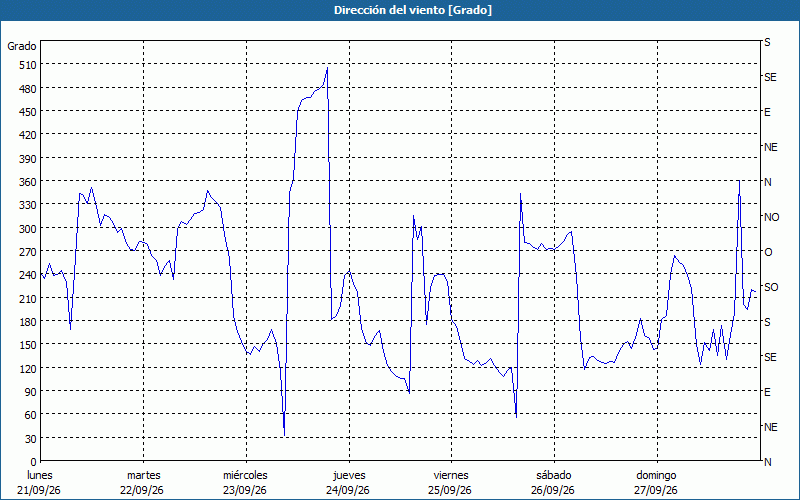Click the date 26/09/26
The width and height of the screenshot is (800, 500).
(553, 490)
